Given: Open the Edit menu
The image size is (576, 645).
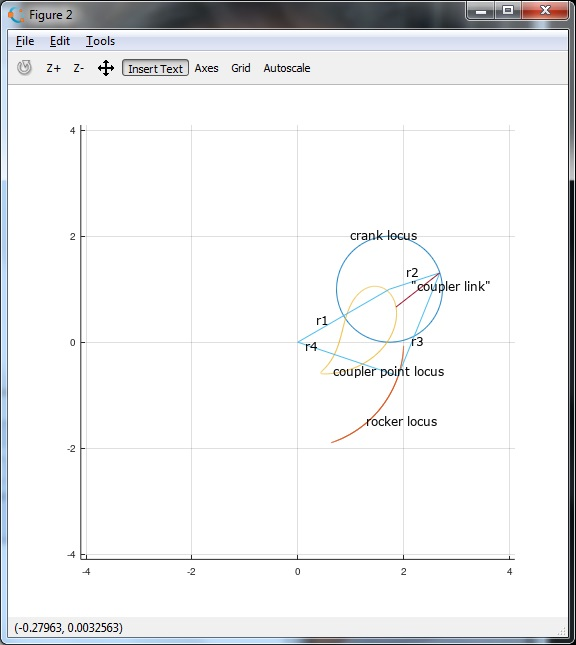Looking at the screenshot, I should click(x=60, y=41).
